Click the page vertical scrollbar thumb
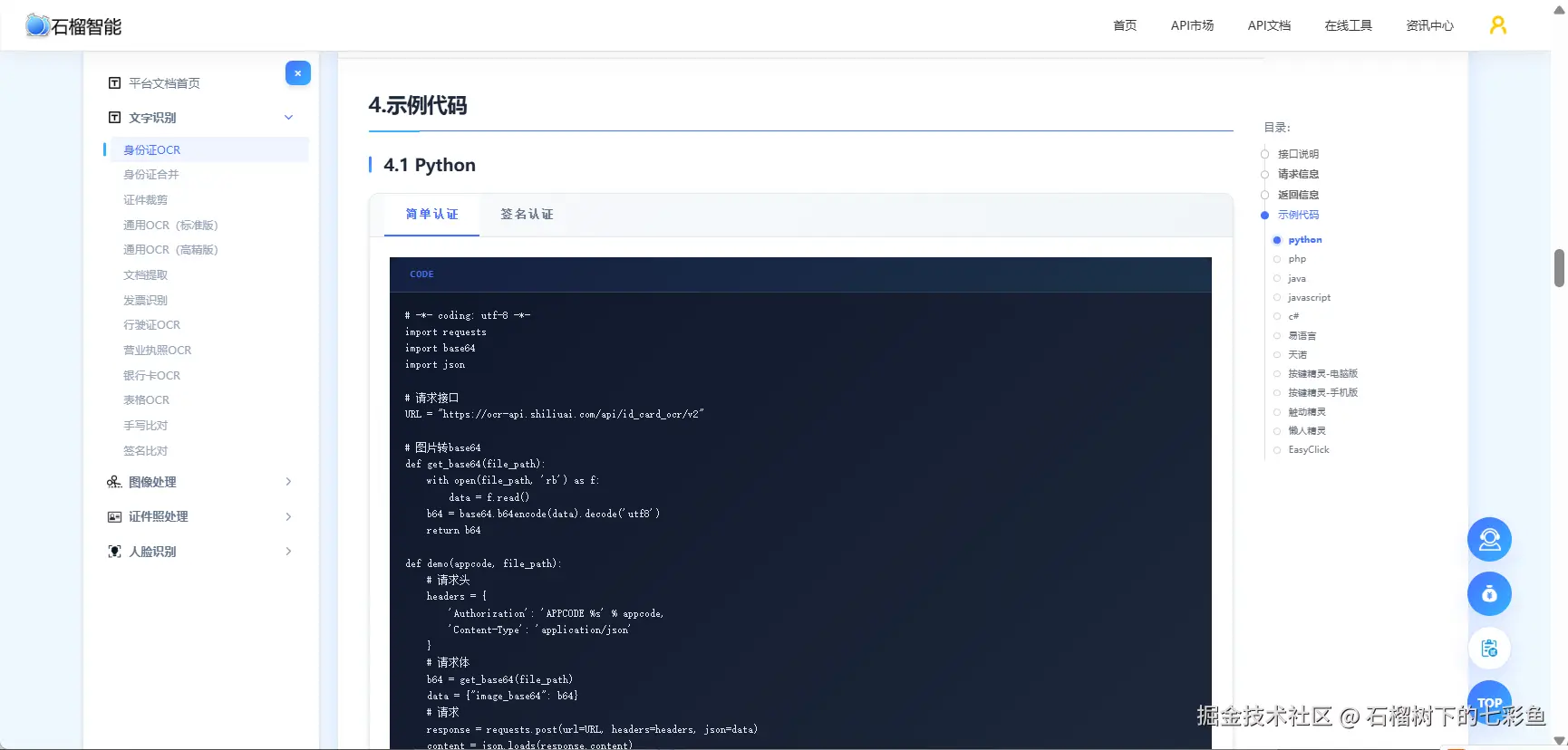The image size is (1568, 750). point(1559,268)
